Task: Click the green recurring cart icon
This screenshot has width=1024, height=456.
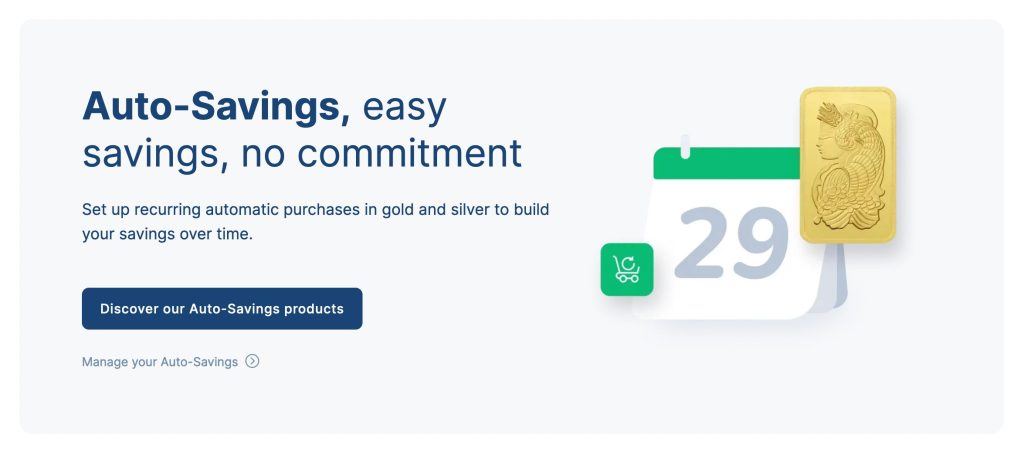Action: pos(627,269)
